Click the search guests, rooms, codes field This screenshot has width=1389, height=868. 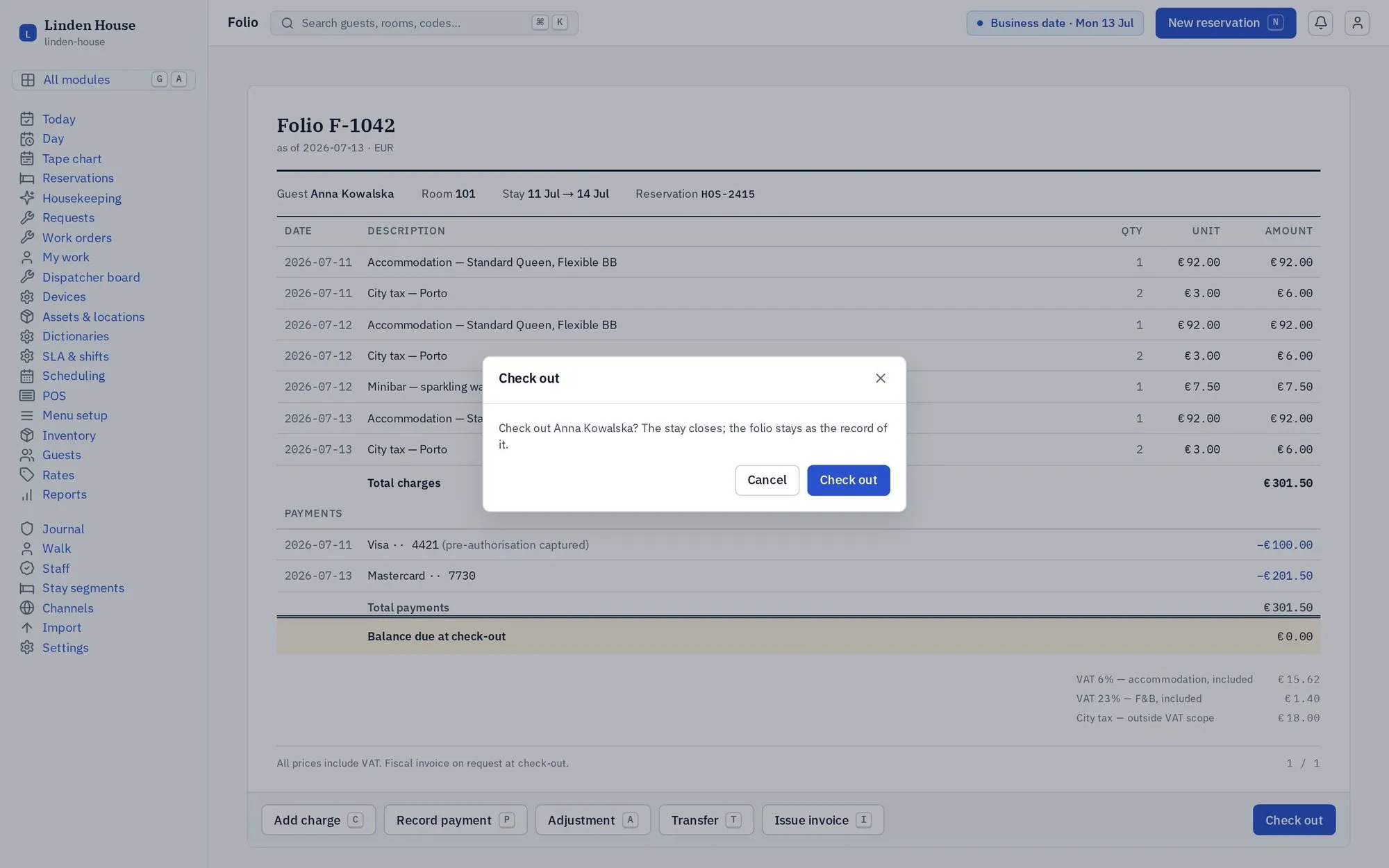pos(424,23)
